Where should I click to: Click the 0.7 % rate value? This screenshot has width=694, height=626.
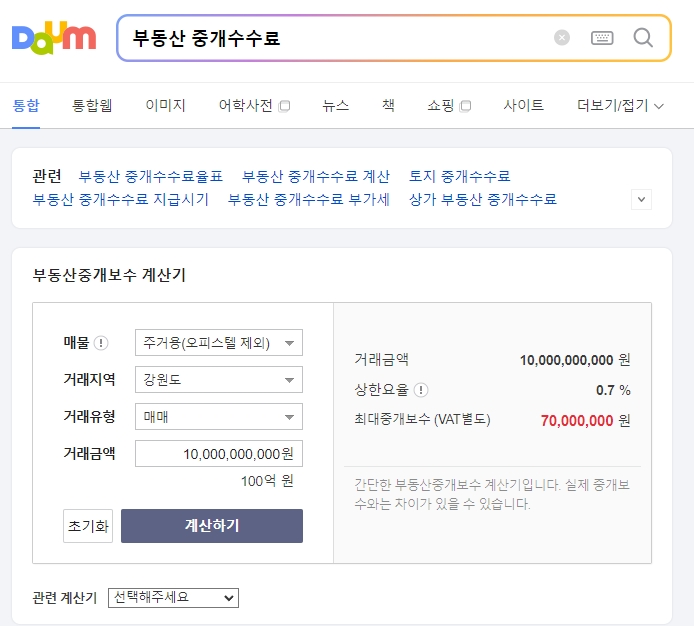click(613, 390)
